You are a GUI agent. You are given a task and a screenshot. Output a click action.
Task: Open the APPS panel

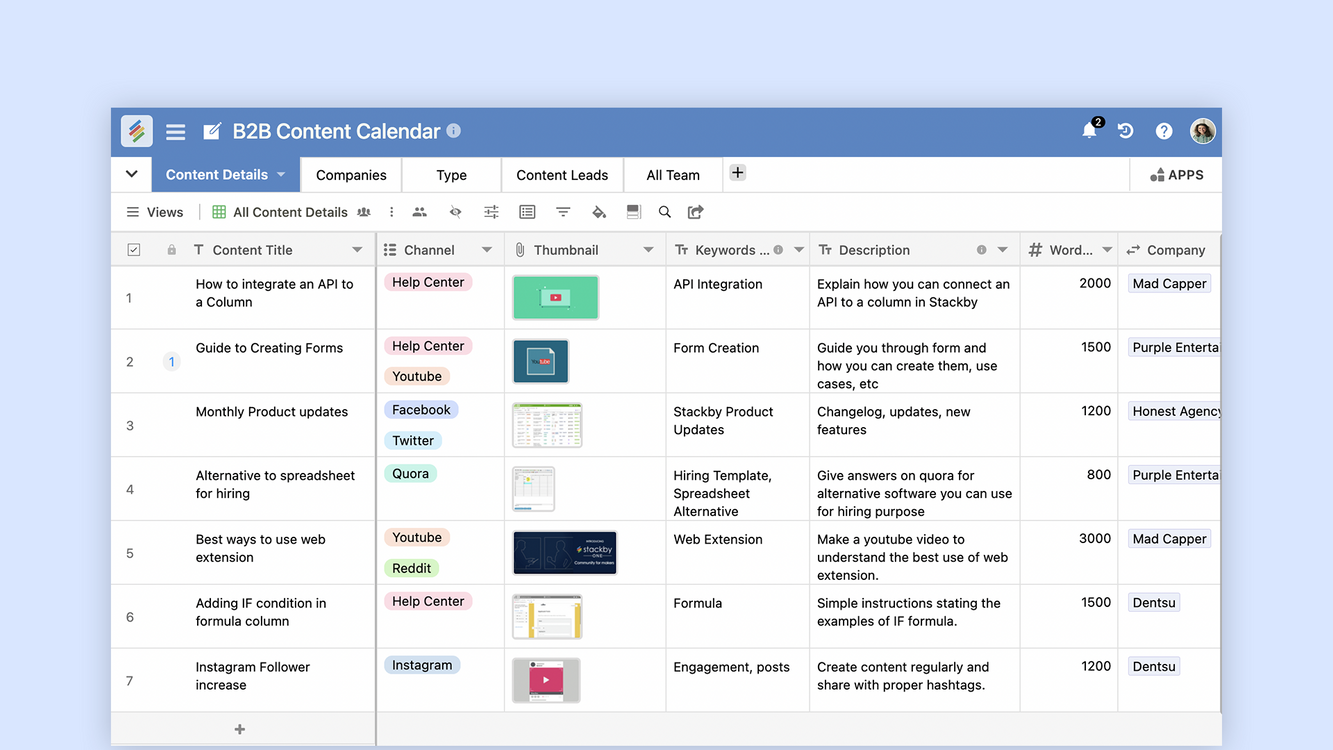point(1176,175)
